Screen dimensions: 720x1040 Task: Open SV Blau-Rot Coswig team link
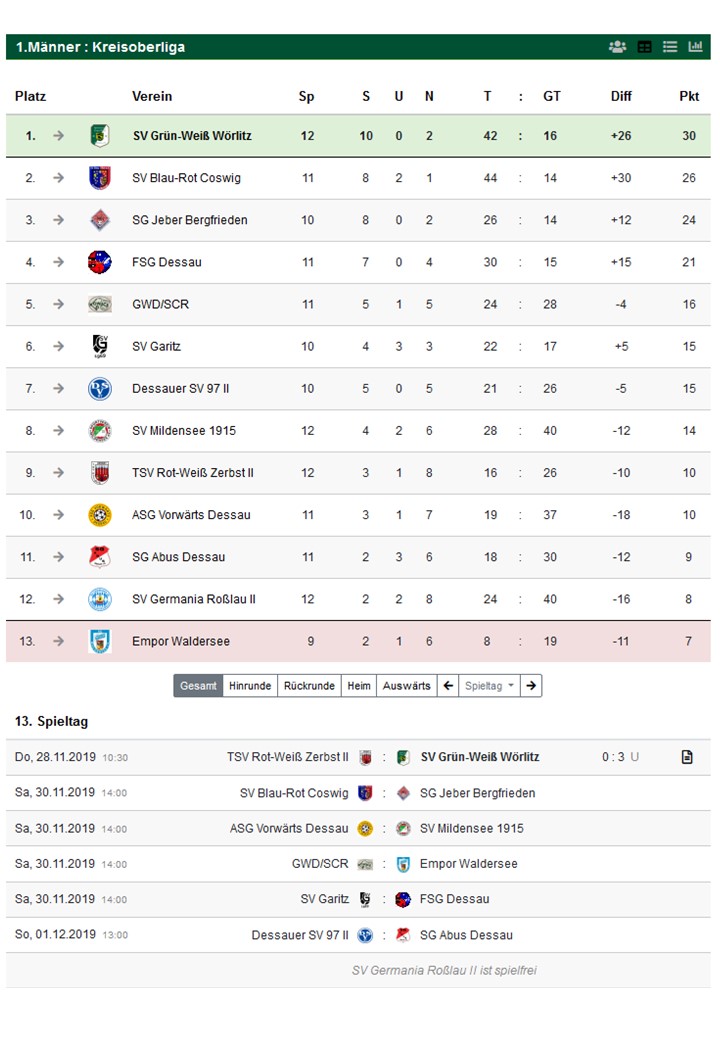point(186,178)
